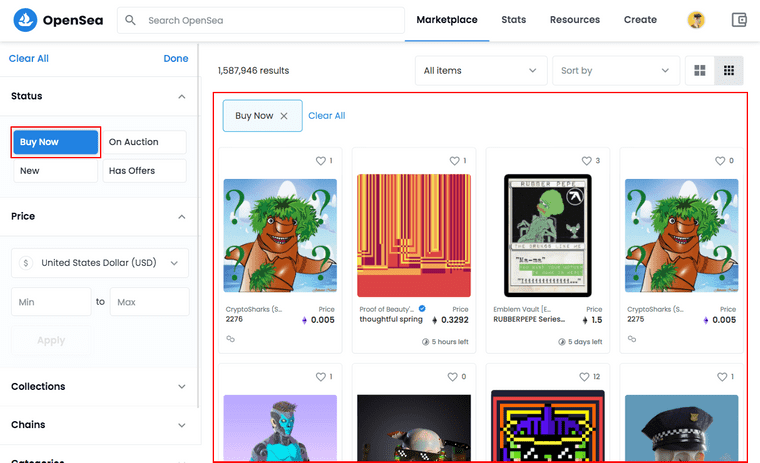Viewport: 760px width, 463px height.
Task: Click the Apply price button
Action: [x=51, y=340]
